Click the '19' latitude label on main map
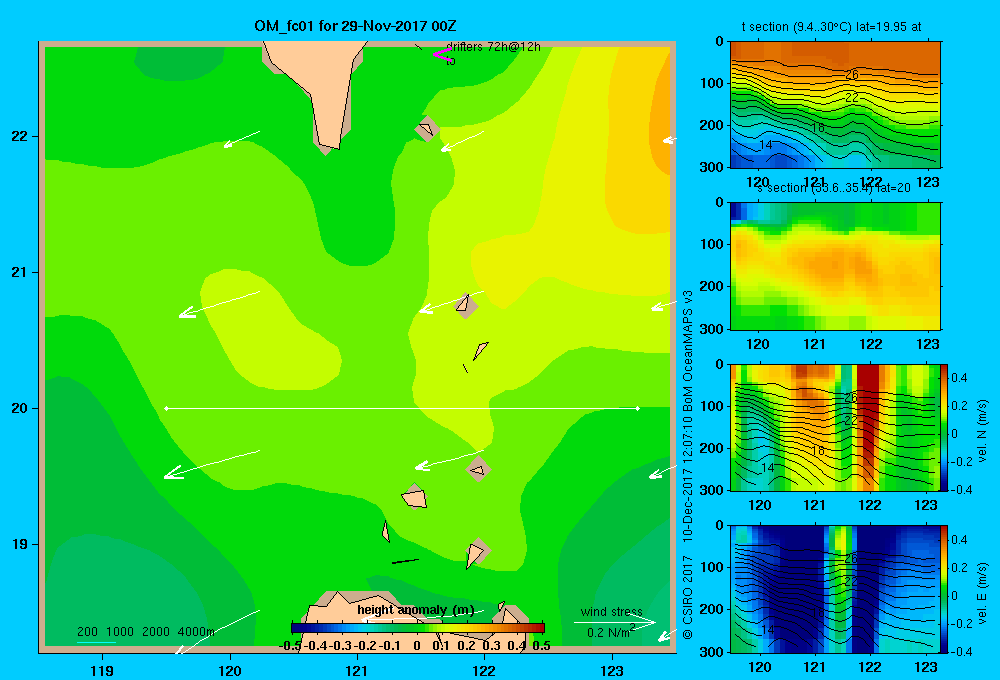Screen dimensions: 1000x680 (20, 544)
